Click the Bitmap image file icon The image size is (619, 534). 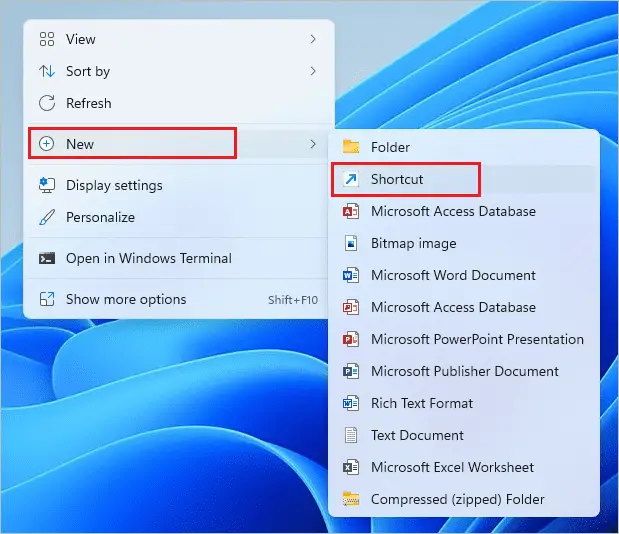(x=351, y=243)
